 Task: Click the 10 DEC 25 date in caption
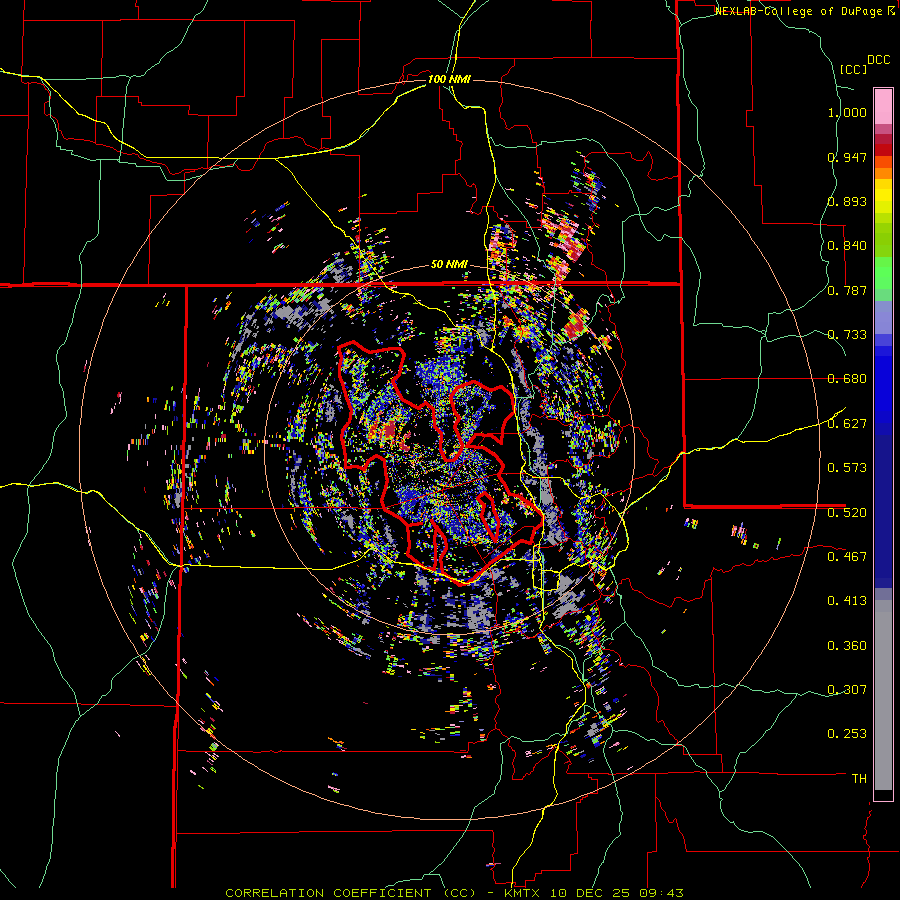(x=590, y=893)
